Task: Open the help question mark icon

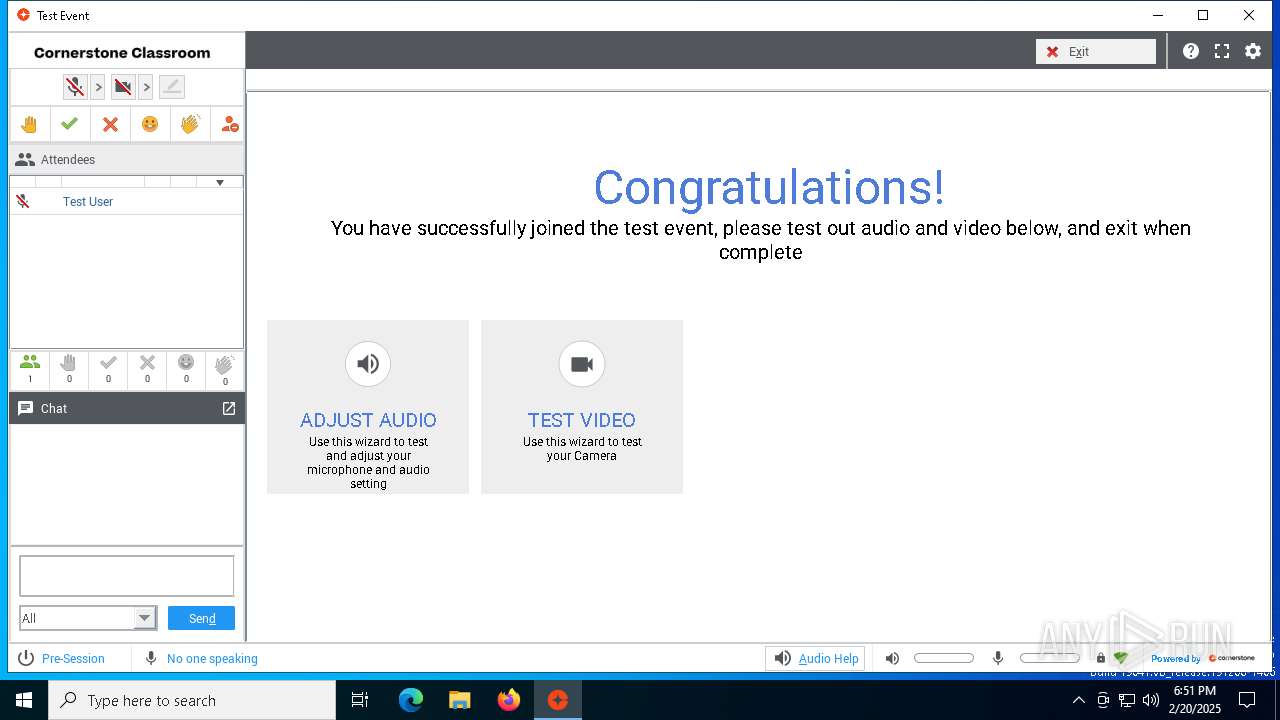Action: [x=1190, y=51]
